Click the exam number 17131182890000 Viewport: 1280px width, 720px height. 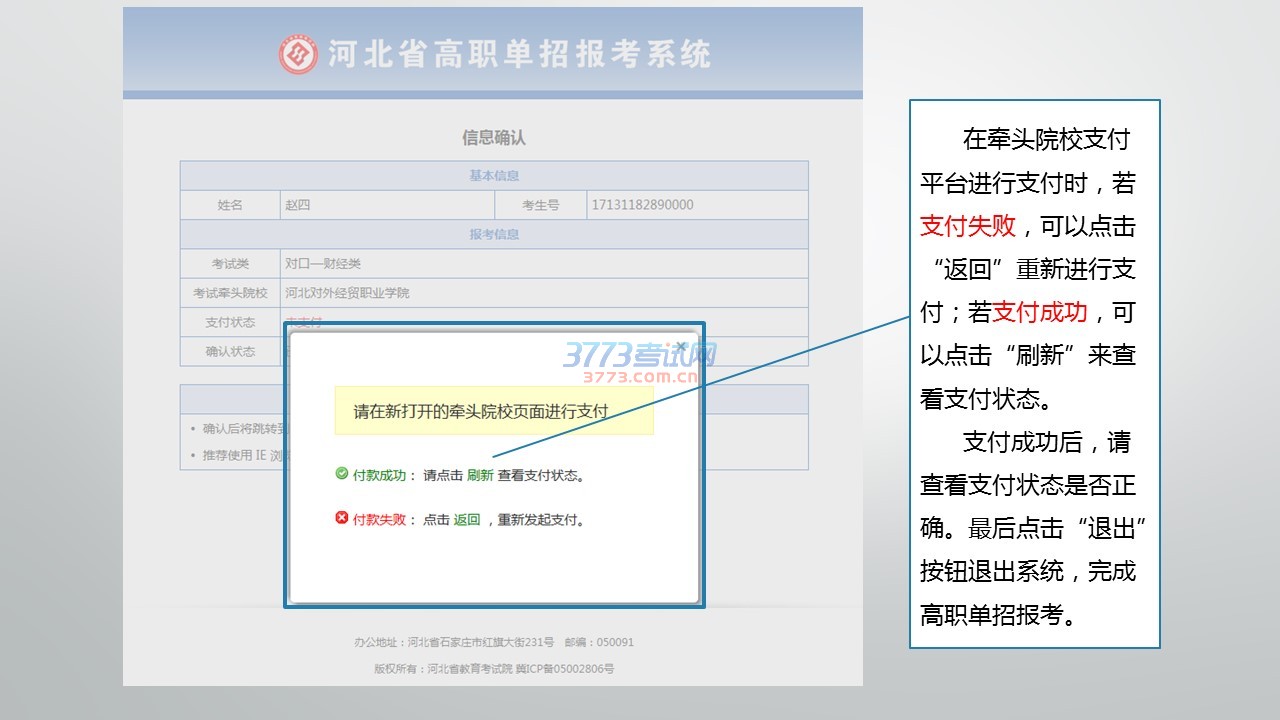point(642,205)
